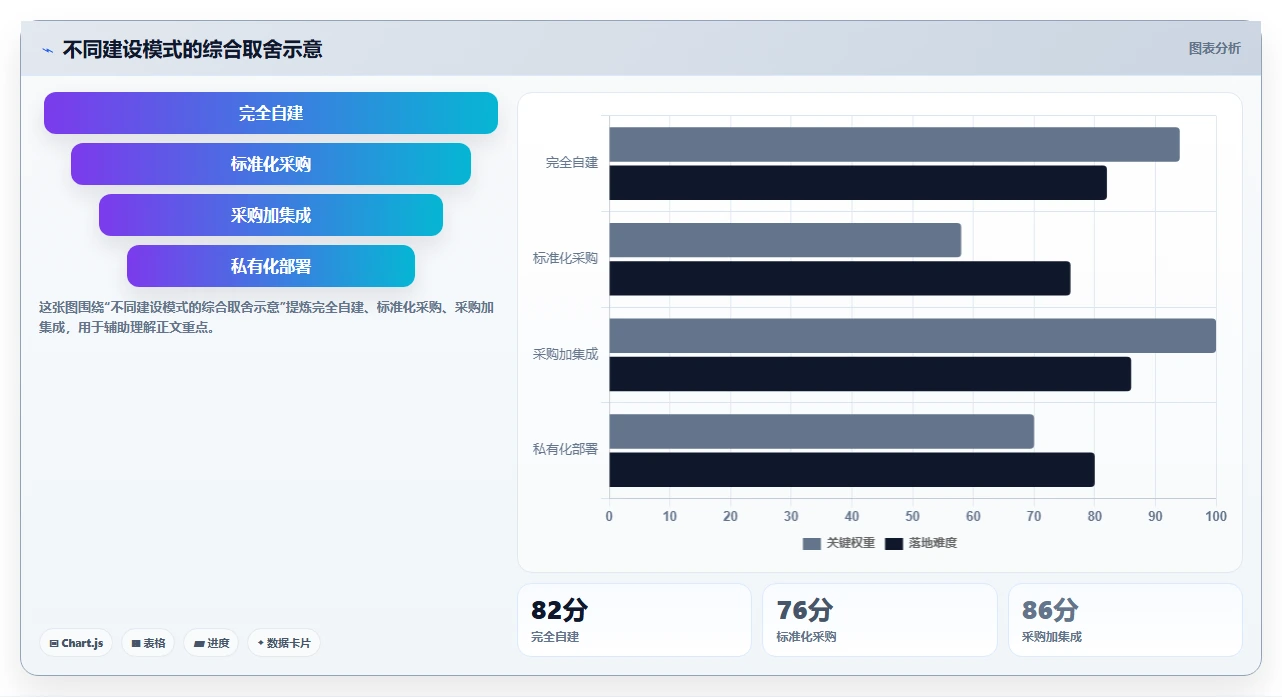Click the 数据卡片 tag chip

284,643
